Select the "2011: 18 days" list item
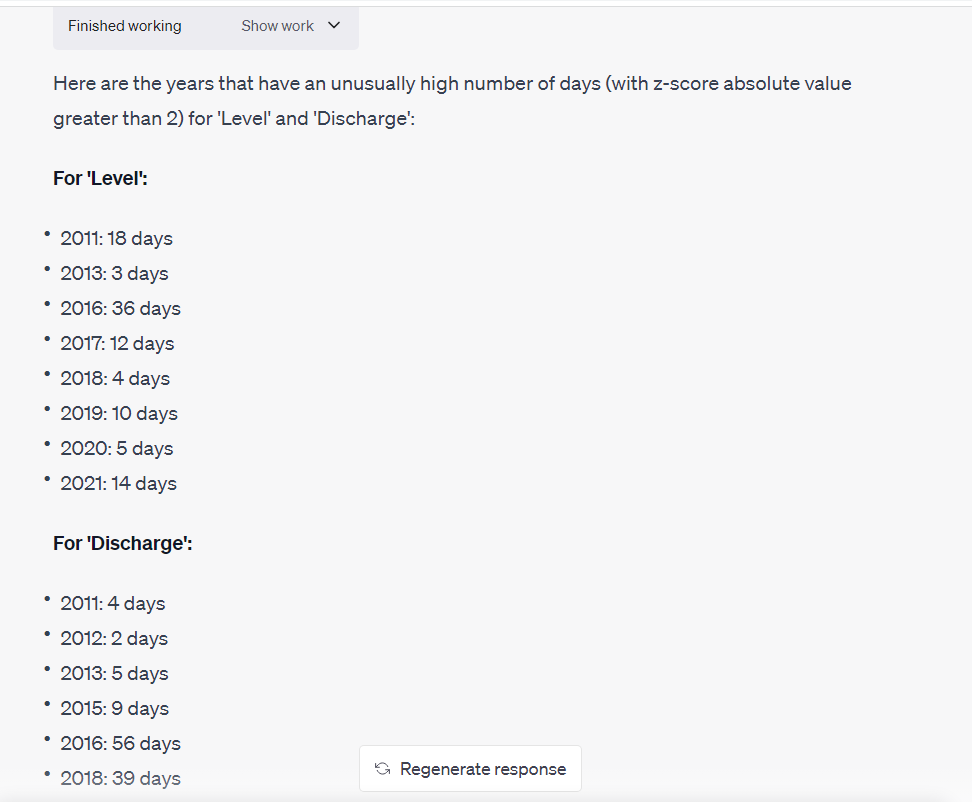This screenshot has height=802, width=972. tap(116, 238)
